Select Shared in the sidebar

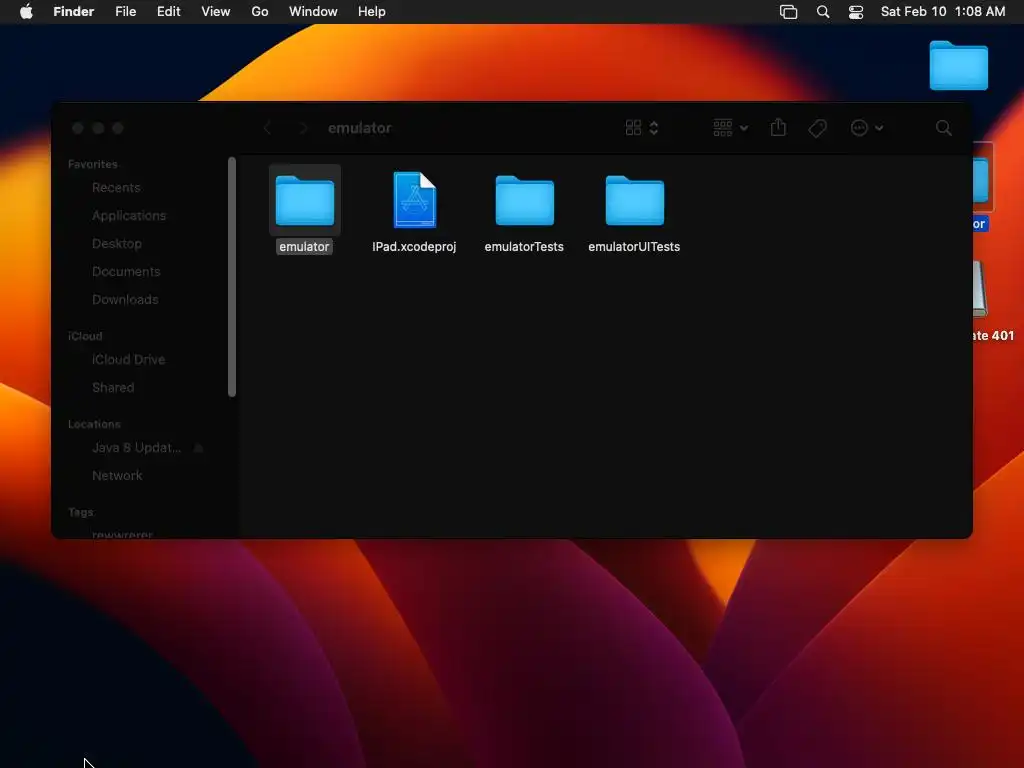click(113, 388)
